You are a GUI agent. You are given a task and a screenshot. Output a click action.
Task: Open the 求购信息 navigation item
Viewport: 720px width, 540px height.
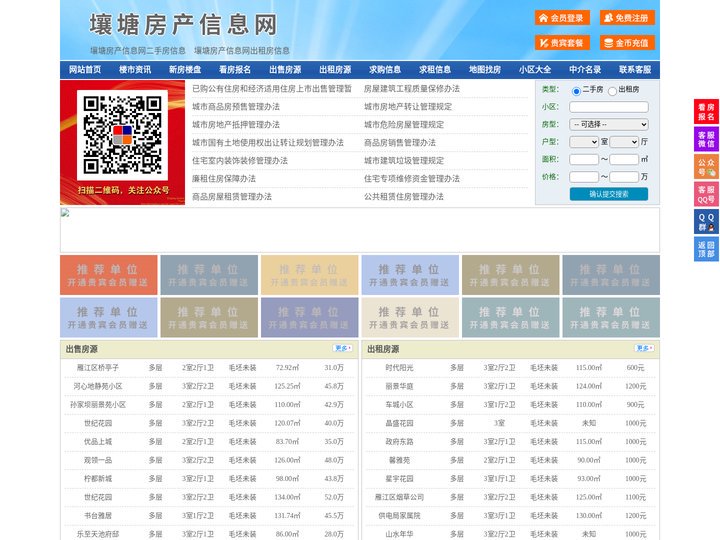coord(385,70)
